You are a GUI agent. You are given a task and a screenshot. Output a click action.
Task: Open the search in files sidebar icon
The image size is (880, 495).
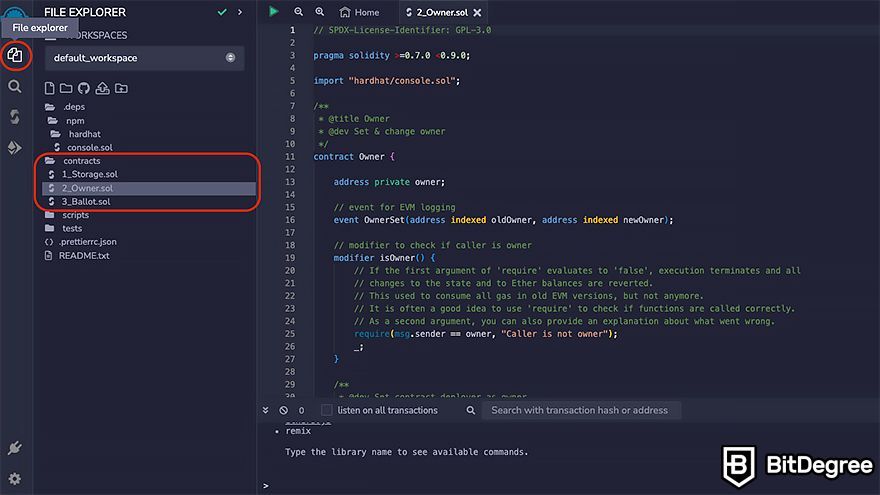(15, 86)
